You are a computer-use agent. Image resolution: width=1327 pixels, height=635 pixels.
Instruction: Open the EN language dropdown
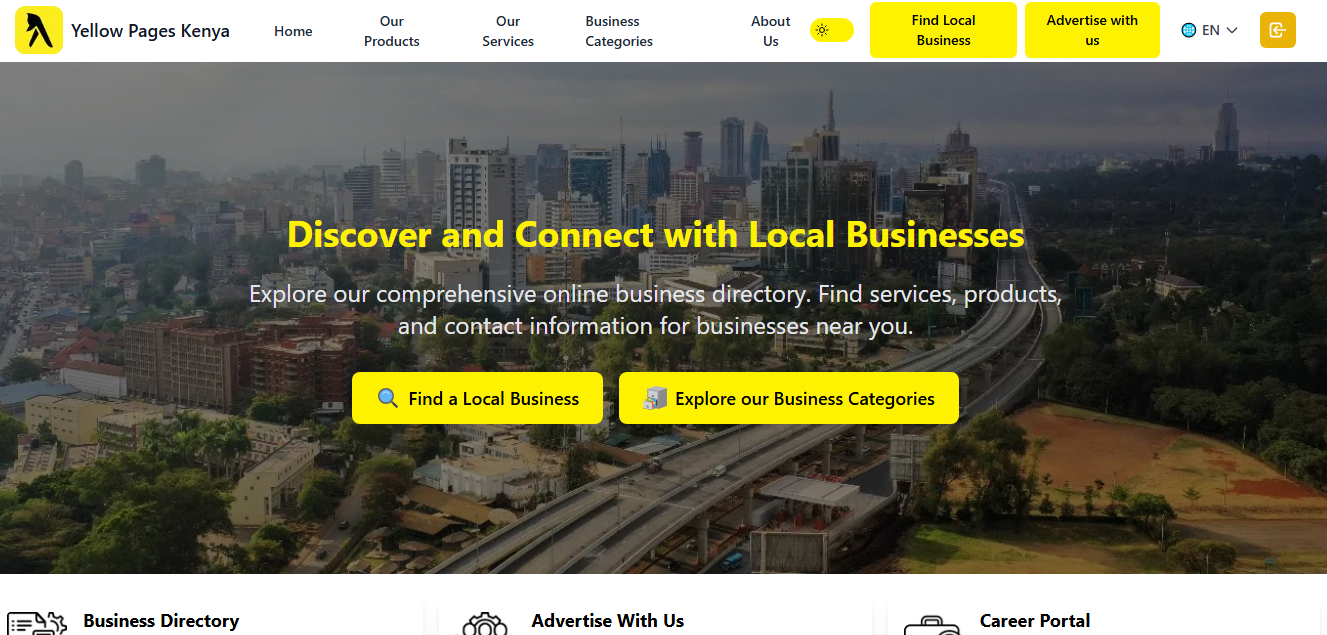1210,30
